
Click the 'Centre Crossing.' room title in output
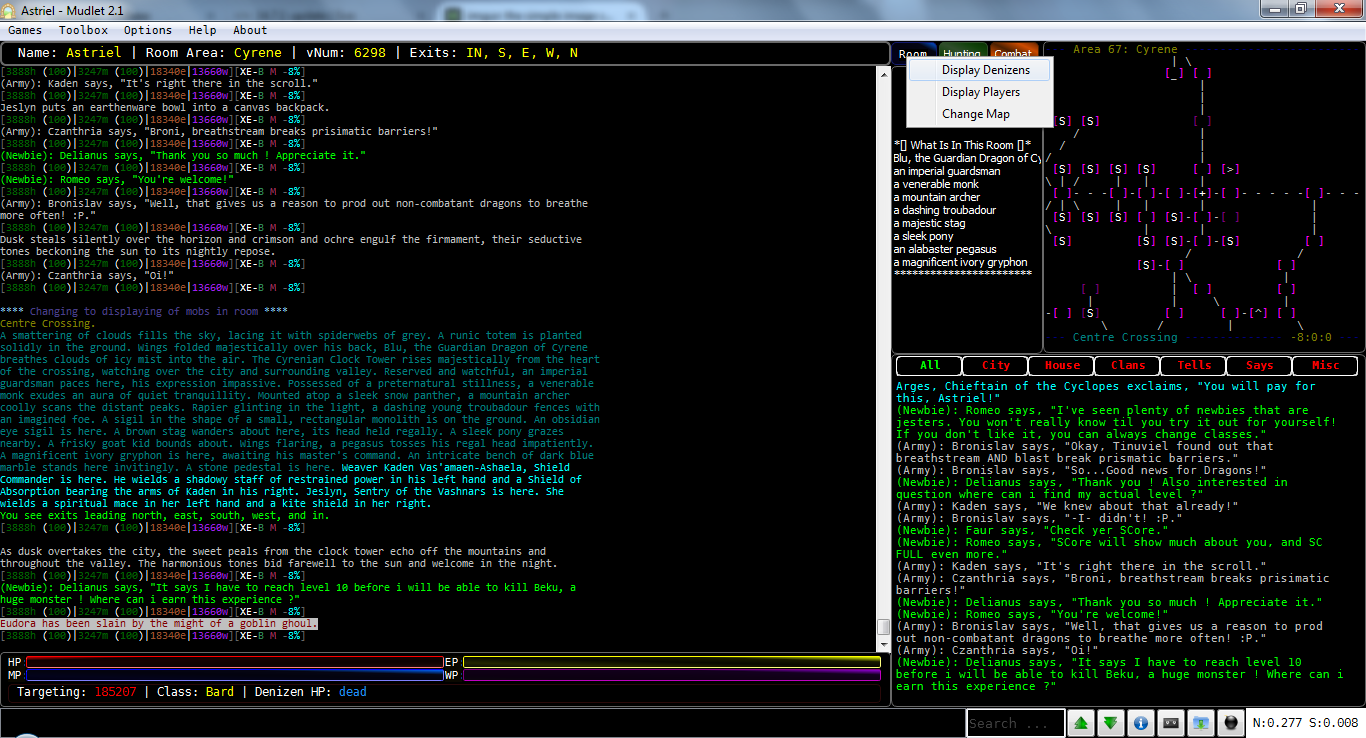(48, 324)
